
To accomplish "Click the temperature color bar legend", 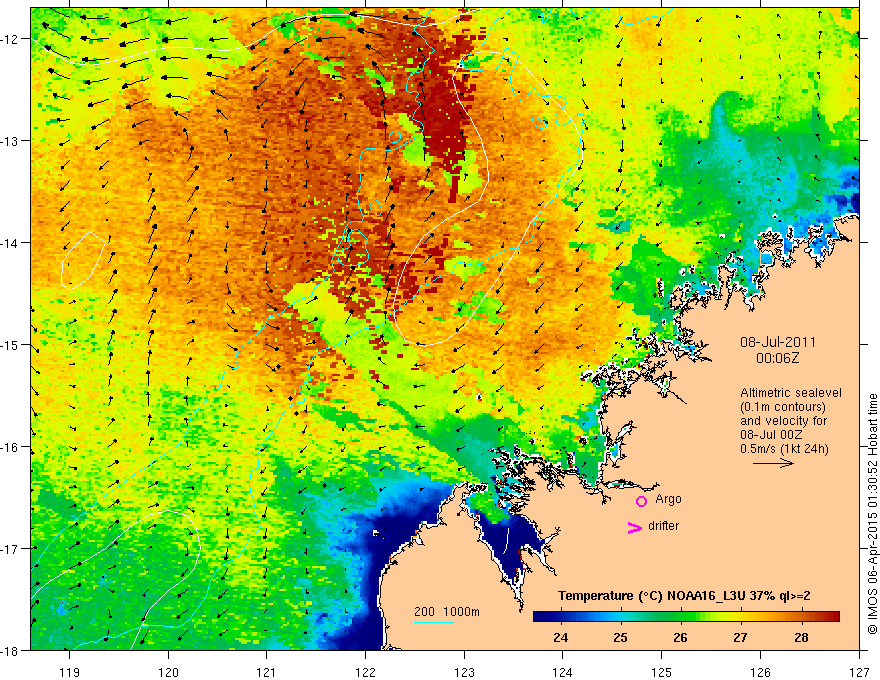I will click(686, 617).
